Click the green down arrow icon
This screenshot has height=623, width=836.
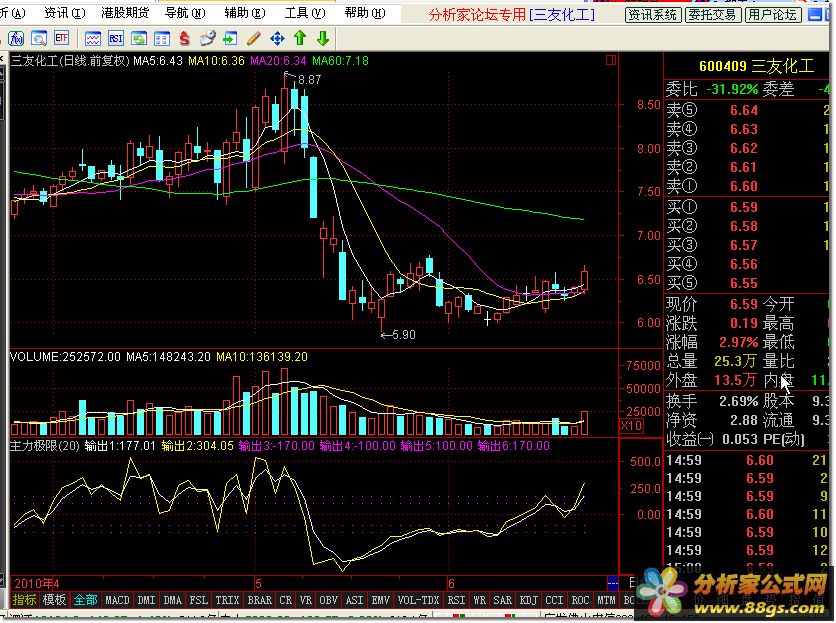pyautogui.click(x=323, y=38)
